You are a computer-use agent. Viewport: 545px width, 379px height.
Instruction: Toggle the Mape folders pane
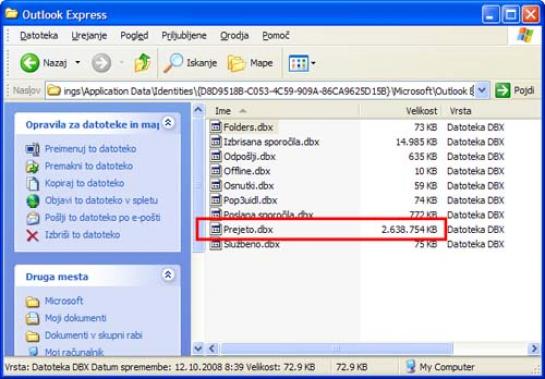[250, 63]
